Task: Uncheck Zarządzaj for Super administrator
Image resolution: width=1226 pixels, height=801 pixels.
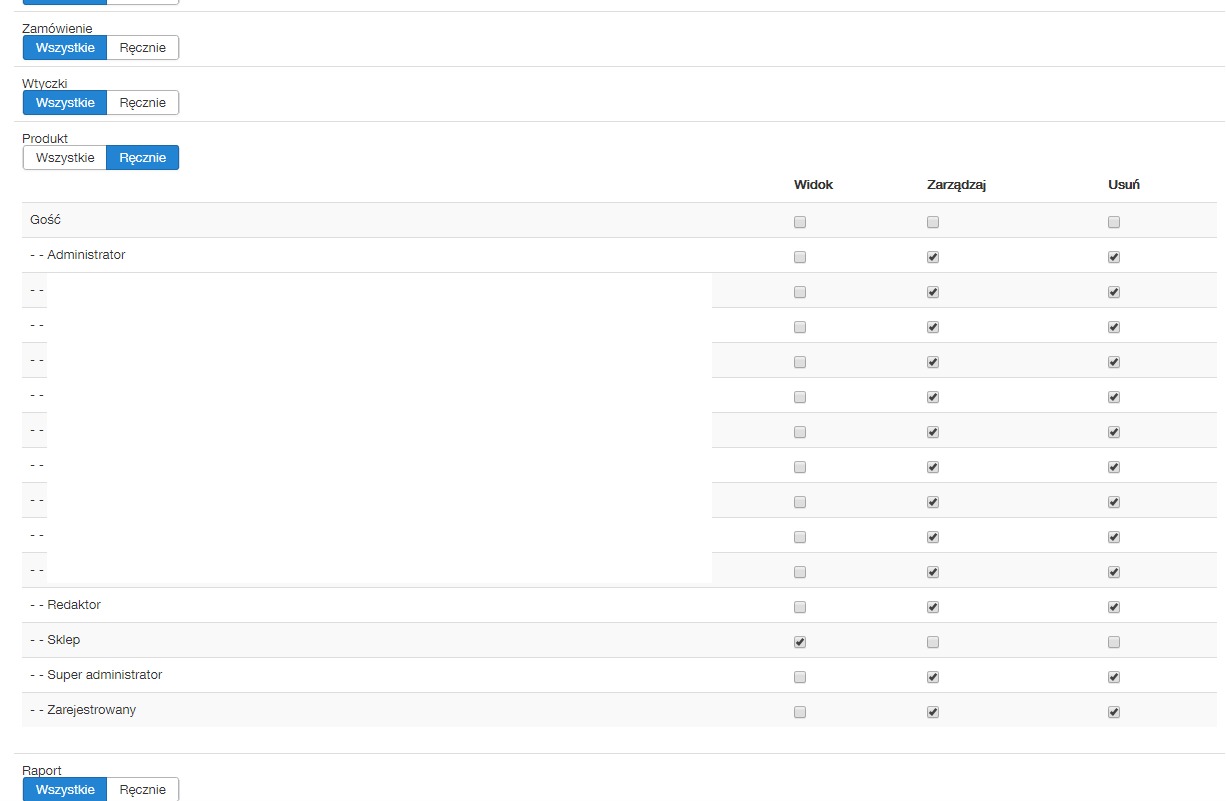Action: [933, 677]
